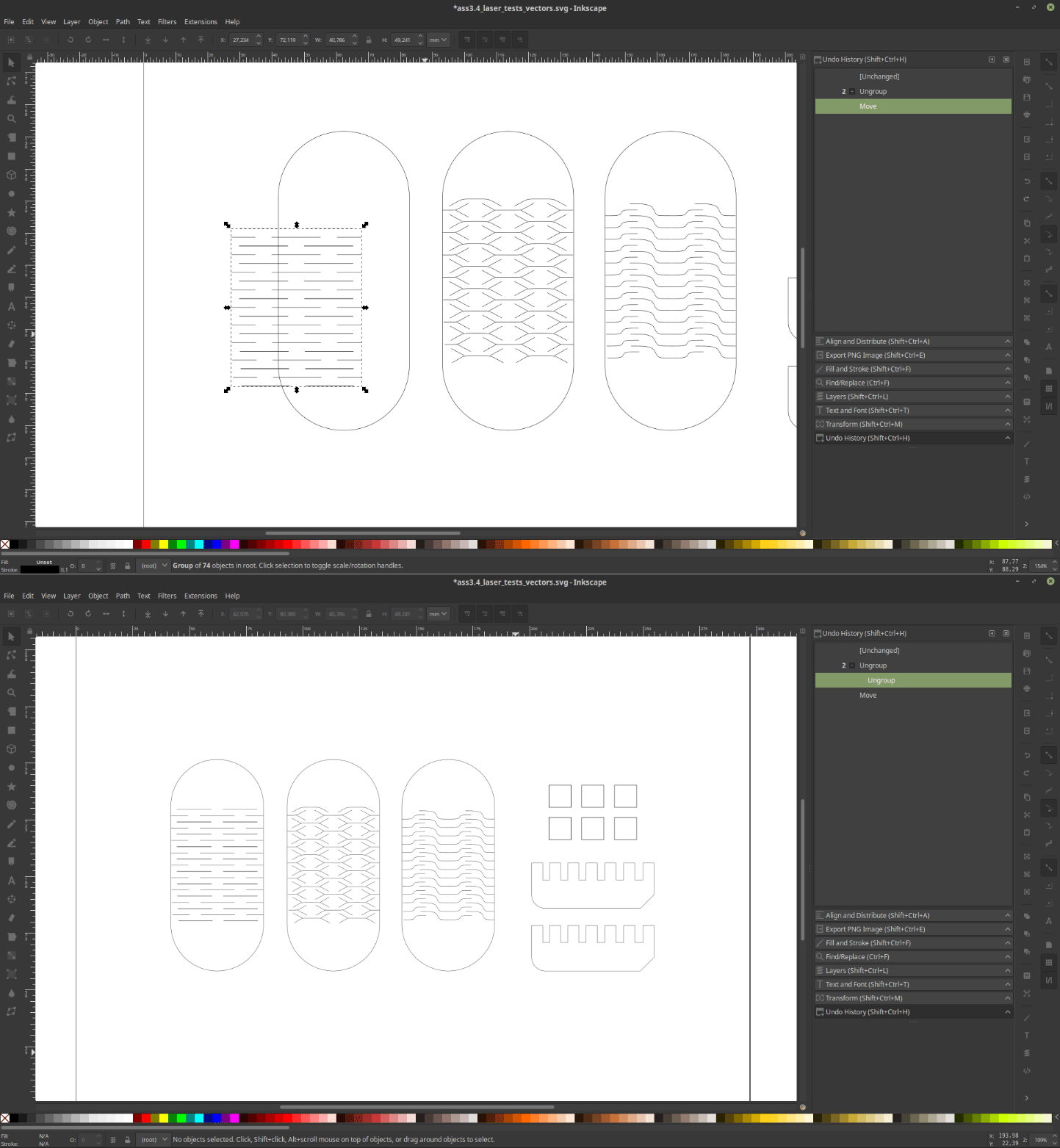Click scissors Cut icon in top window
The width and height of the screenshot is (1060, 1148).
(x=1027, y=241)
